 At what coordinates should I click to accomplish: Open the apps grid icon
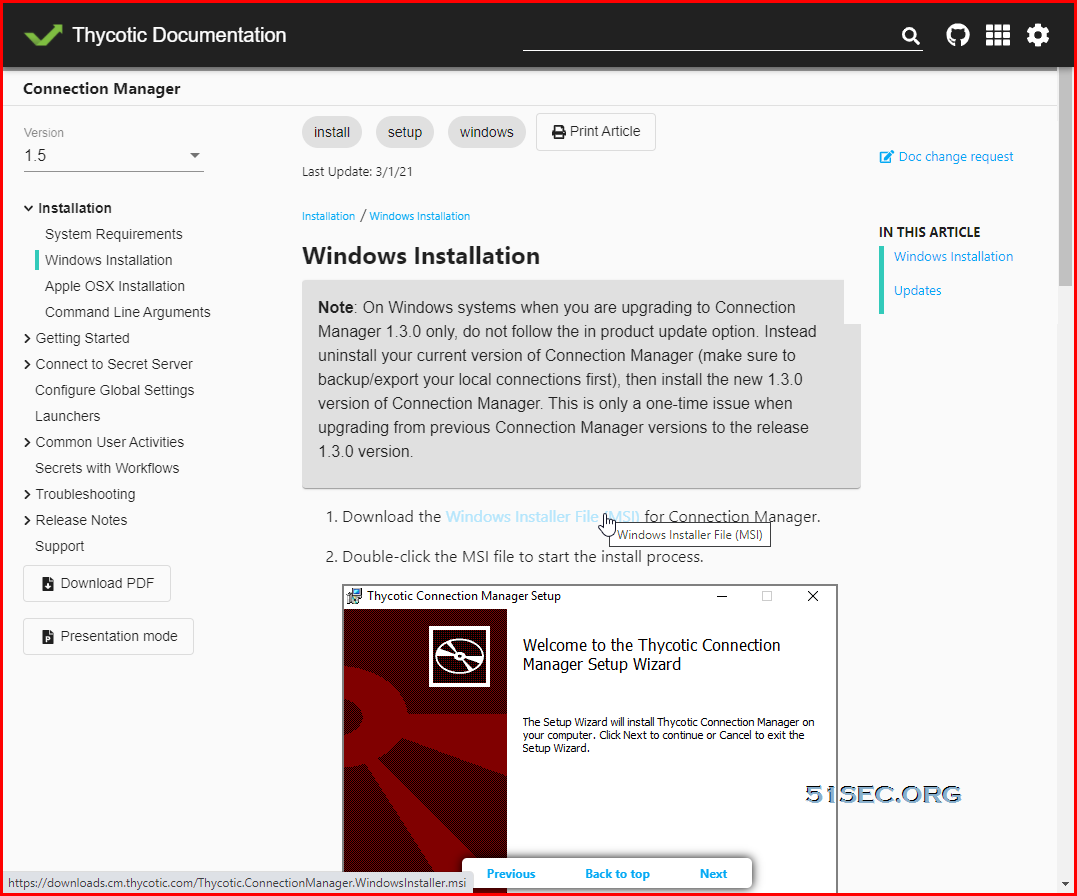(997, 35)
